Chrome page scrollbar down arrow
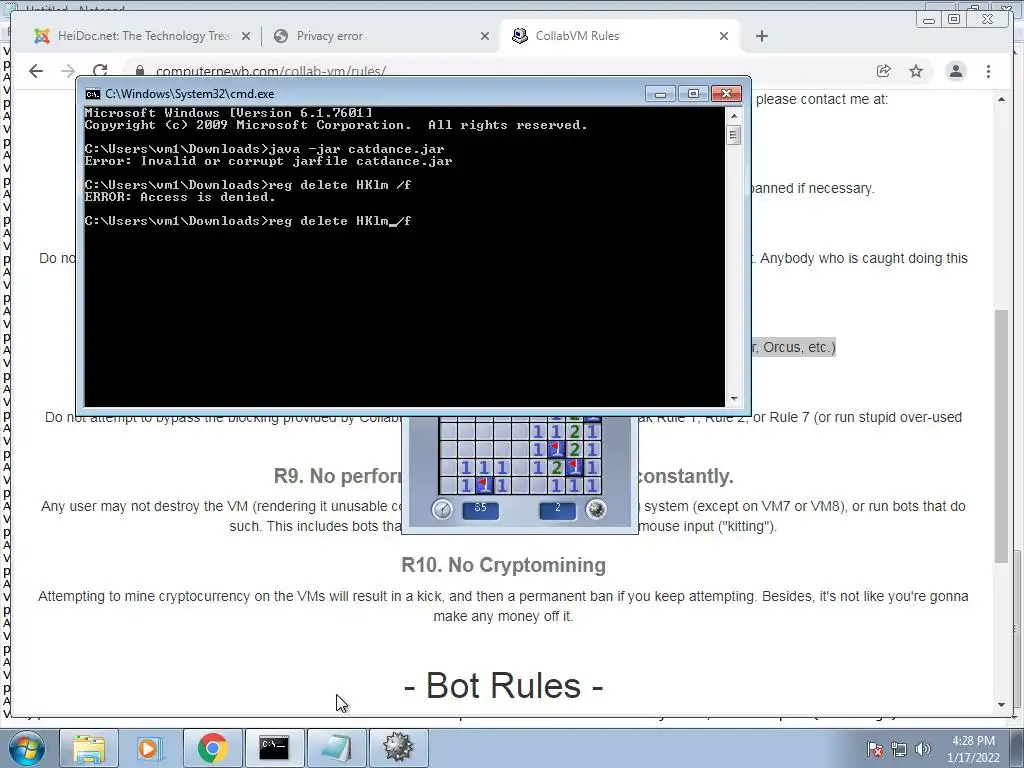Image resolution: width=1024 pixels, height=768 pixels. (x=1001, y=705)
